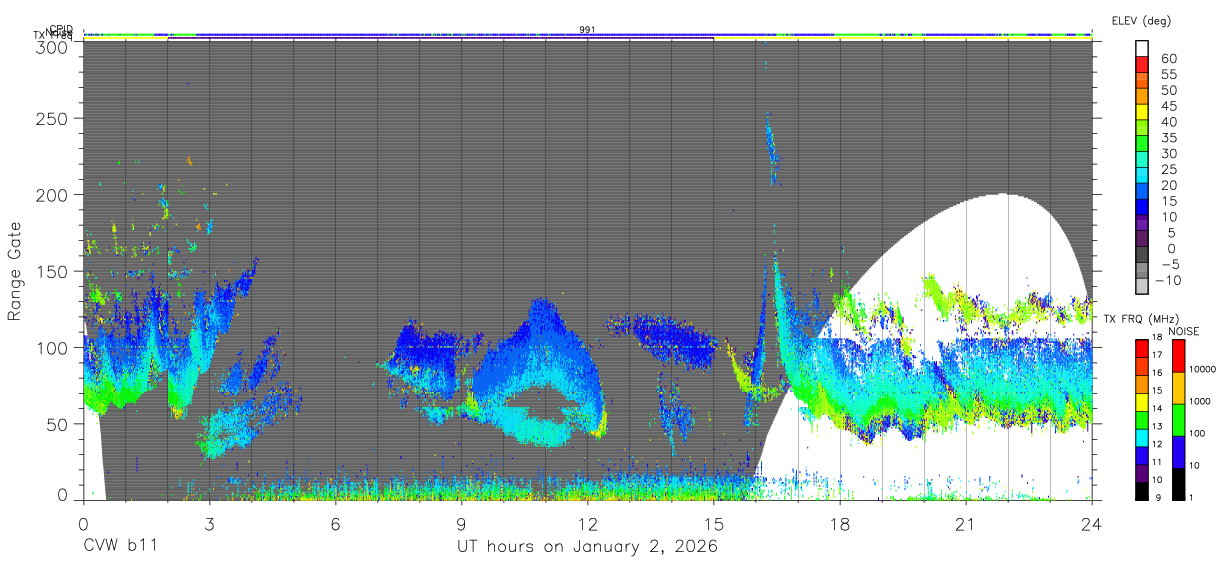The height and width of the screenshot is (567, 1228).
Task: Click the '150' tick on Range Gate axis
Action: pos(54,271)
